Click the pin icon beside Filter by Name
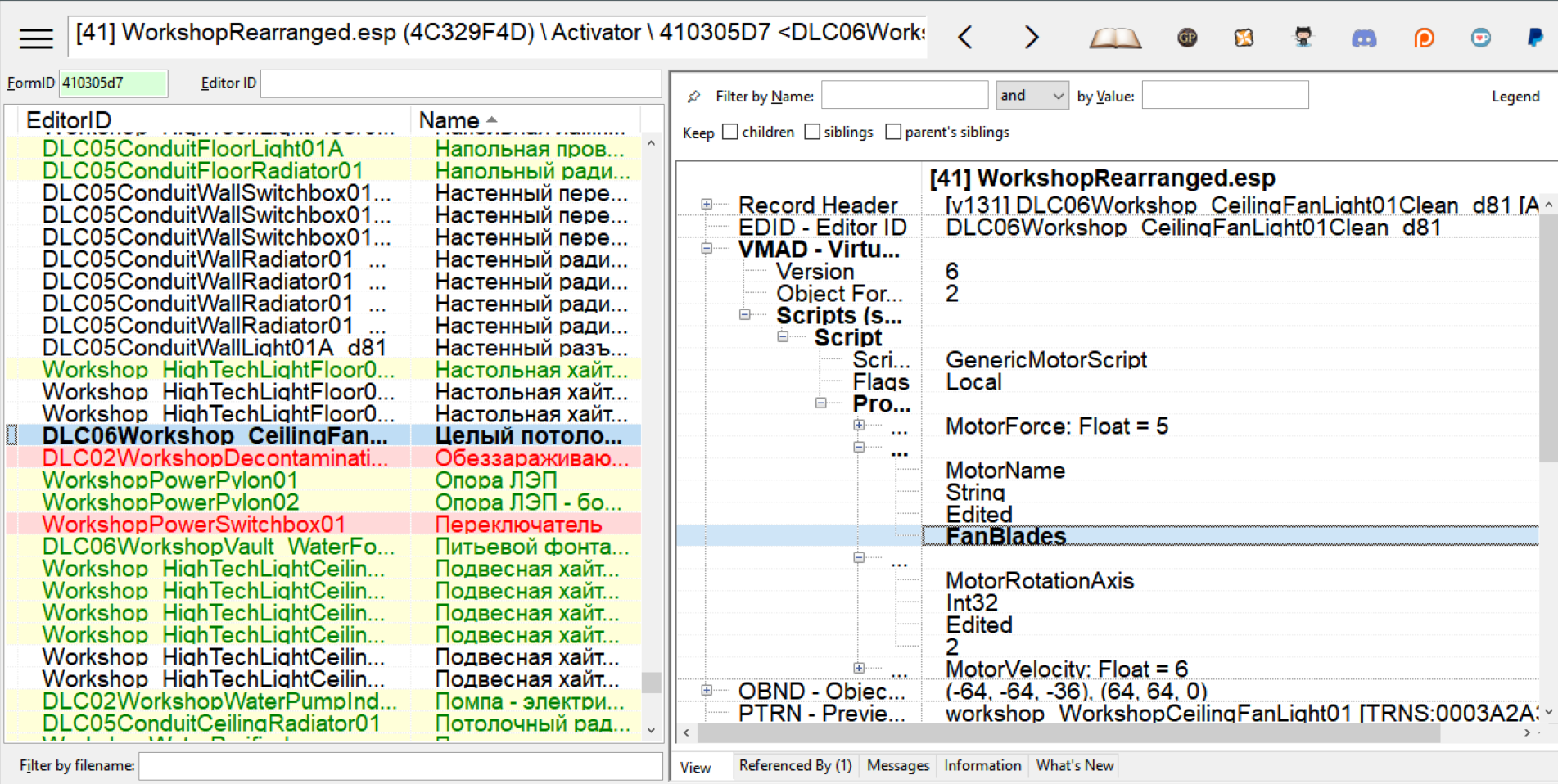 tap(694, 97)
